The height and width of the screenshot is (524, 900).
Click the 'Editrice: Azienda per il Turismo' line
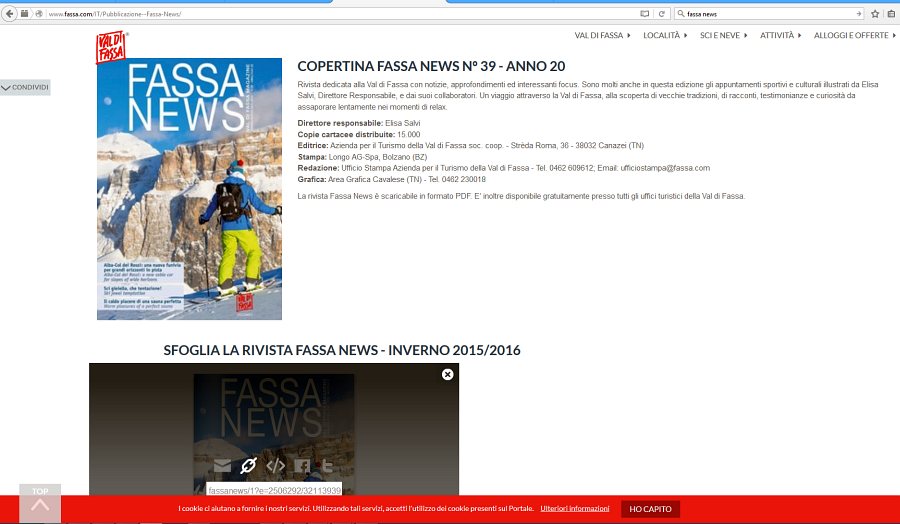(471, 146)
